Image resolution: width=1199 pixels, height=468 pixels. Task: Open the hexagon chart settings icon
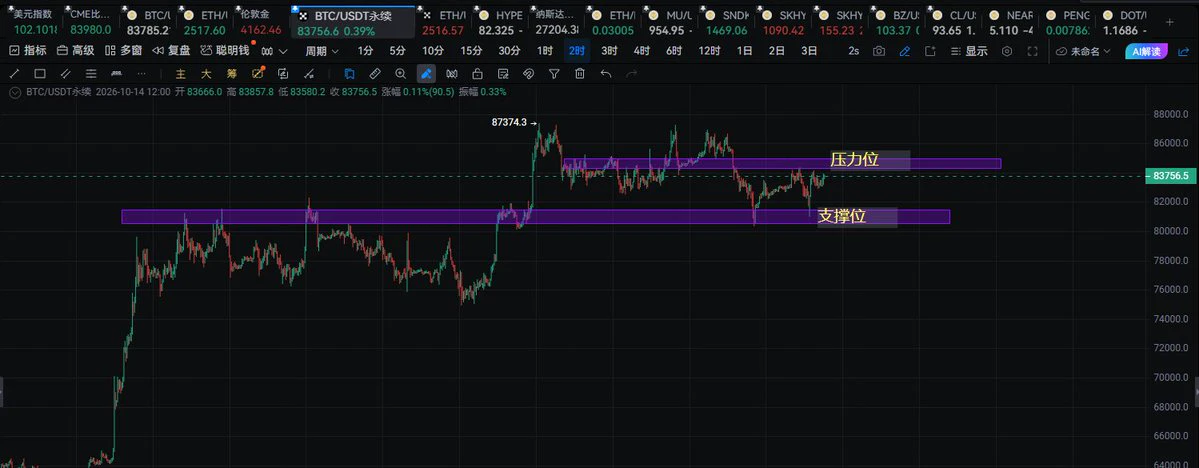pyautogui.click(x=1007, y=51)
